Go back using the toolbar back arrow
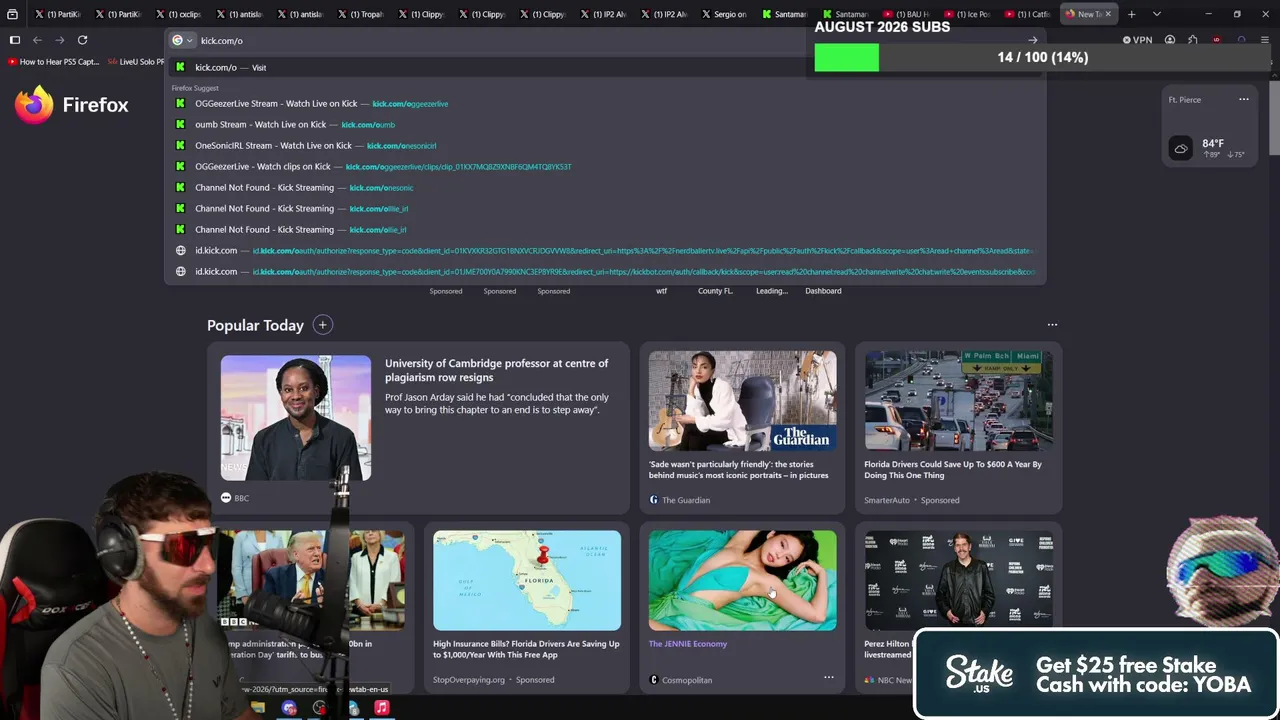Screen dimensions: 1280x720 [x=37, y=40]
